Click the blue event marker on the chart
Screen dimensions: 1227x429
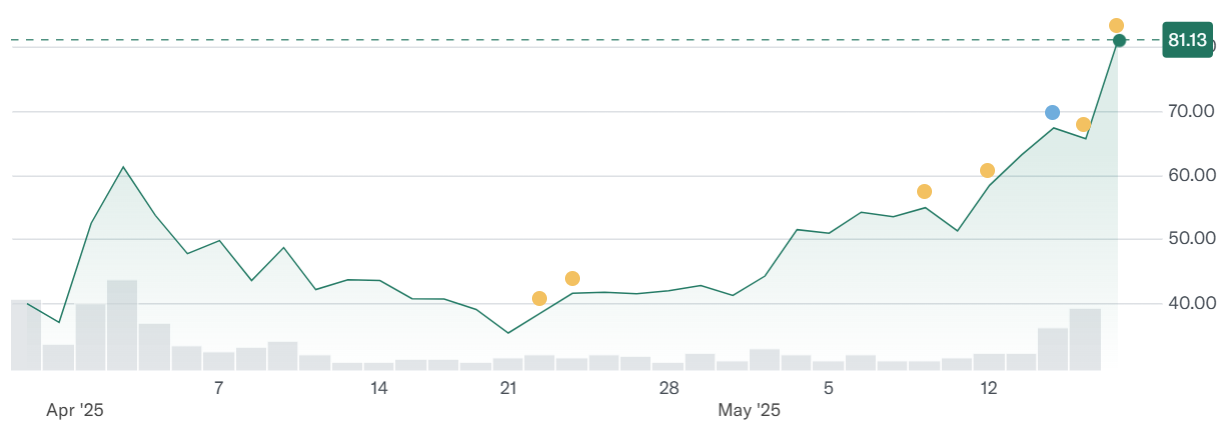coord(1052,112)
